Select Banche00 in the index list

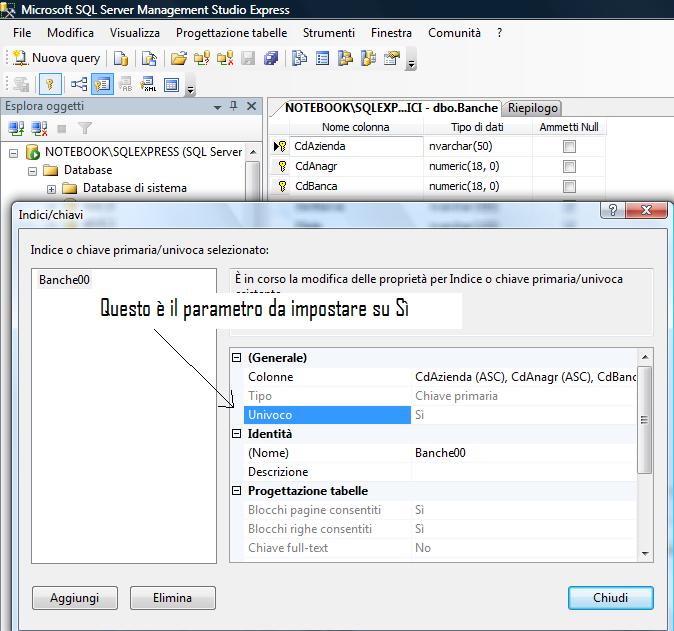click(x=64, y=280)
